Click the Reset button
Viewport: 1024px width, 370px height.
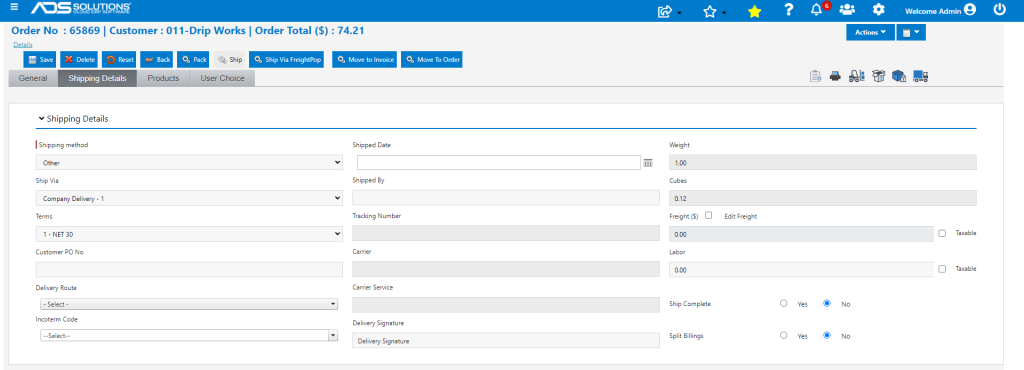(120, 59)
